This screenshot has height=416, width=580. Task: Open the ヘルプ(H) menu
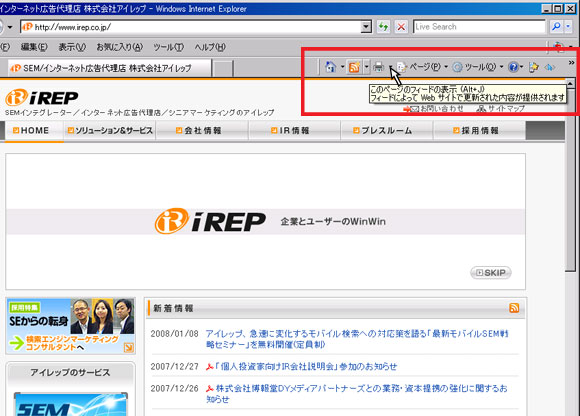(210, 47)
